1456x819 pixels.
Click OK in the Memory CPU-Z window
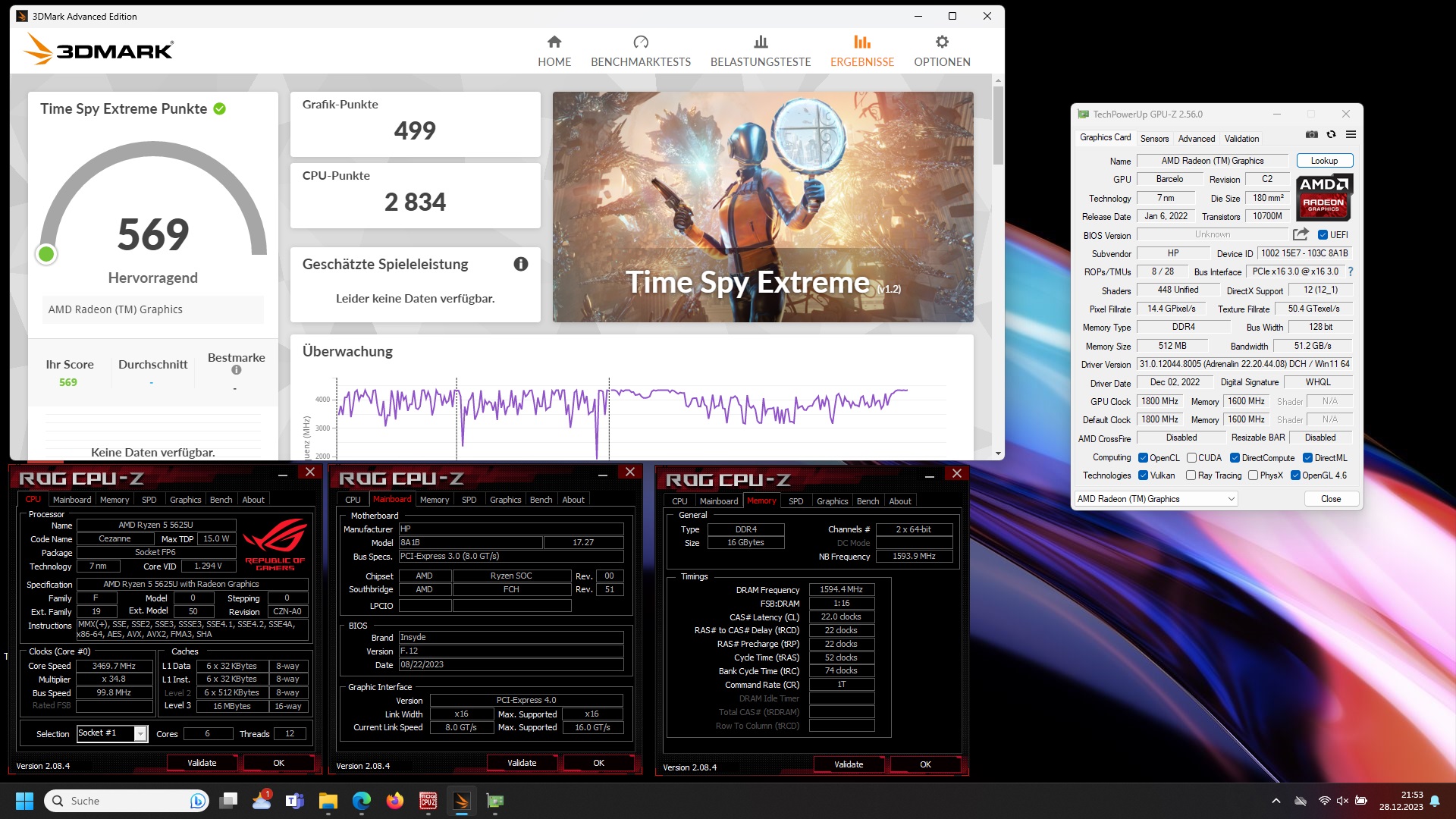point(925,764)
